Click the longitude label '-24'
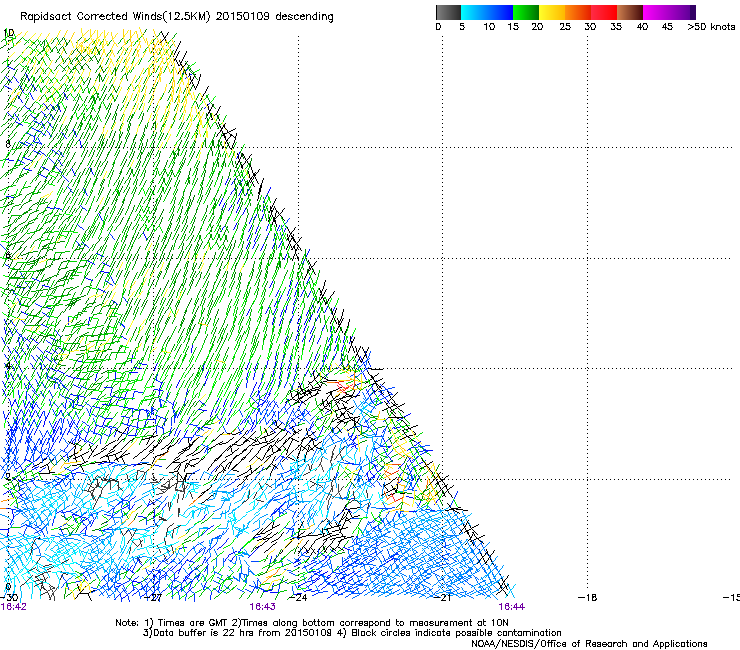The image size is (740, 650). coord(298,598)
